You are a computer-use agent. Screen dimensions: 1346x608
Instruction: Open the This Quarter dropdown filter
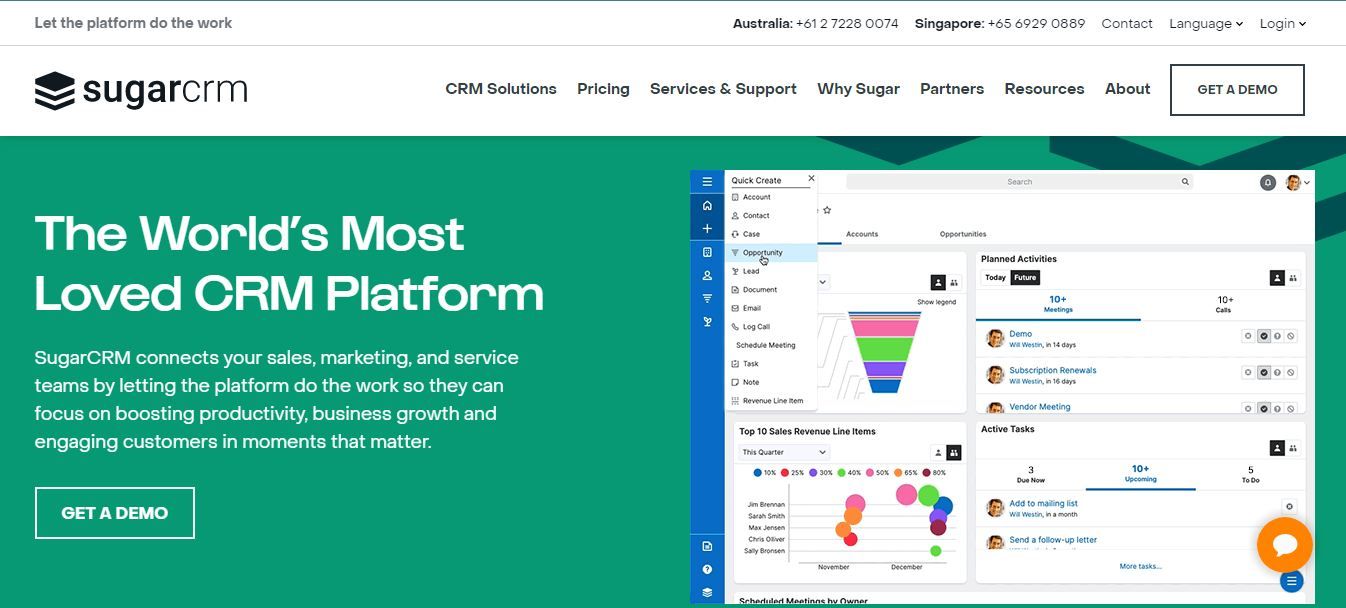pos(783,452)
